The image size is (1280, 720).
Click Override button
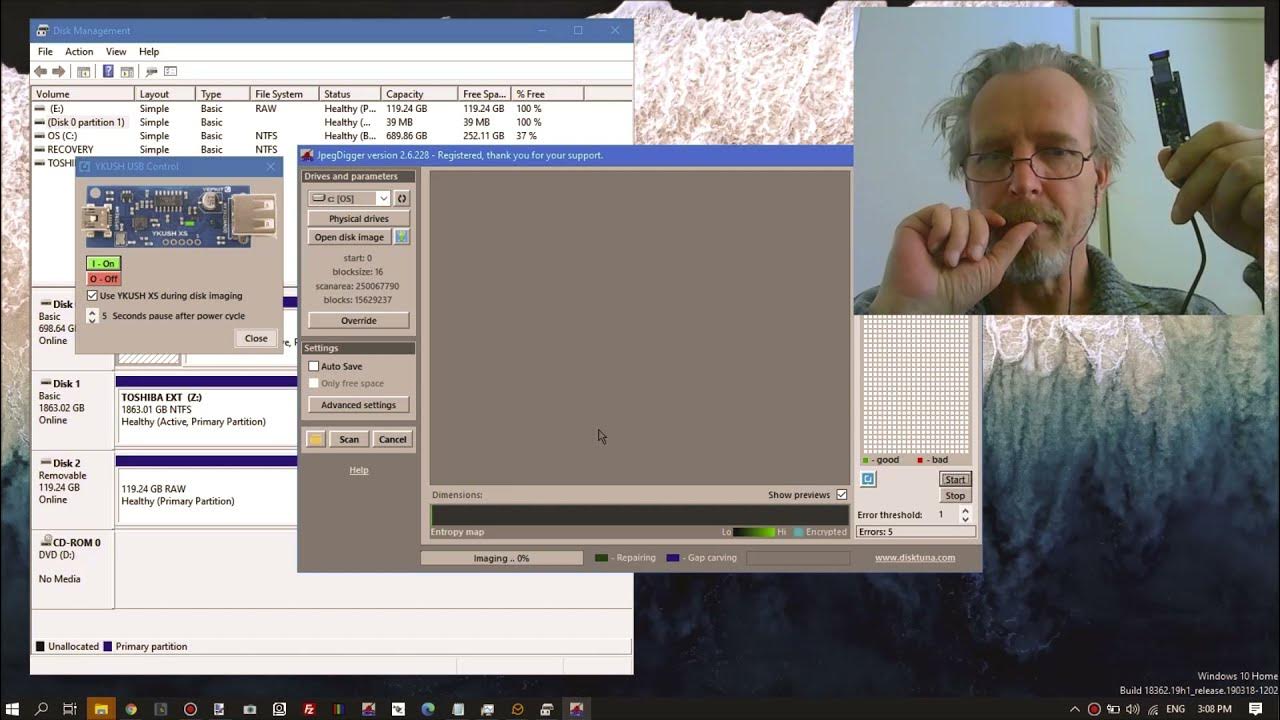[358, 320]
